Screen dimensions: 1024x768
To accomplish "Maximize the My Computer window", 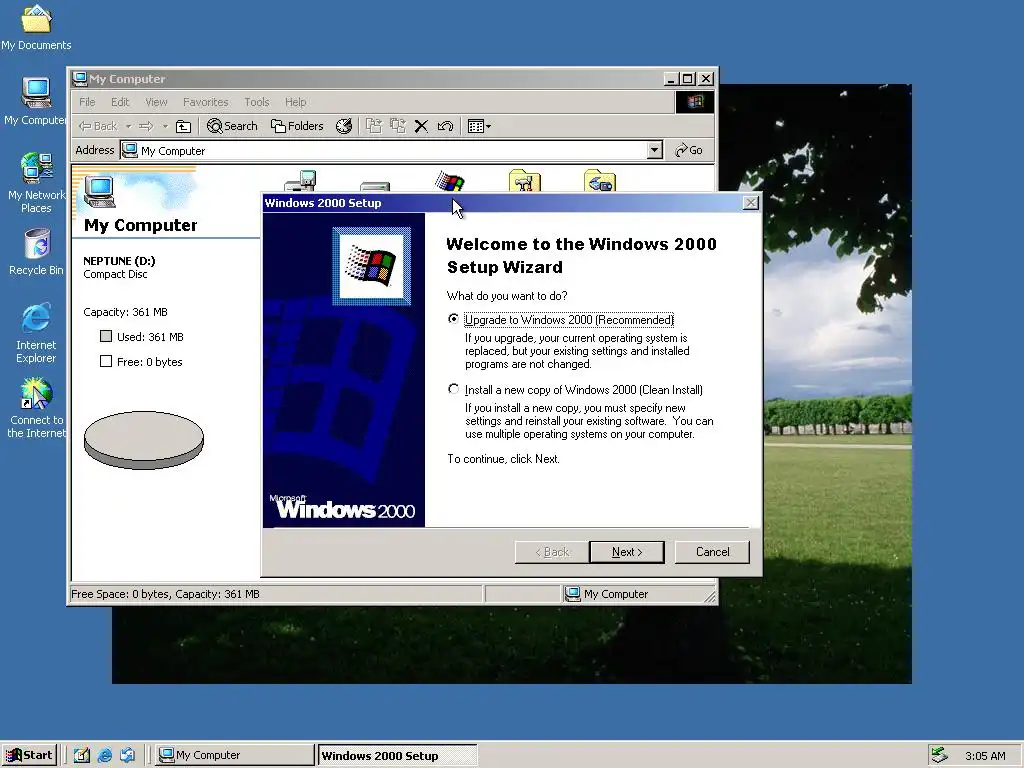I will pyautogui.click(x=688, y=78).
